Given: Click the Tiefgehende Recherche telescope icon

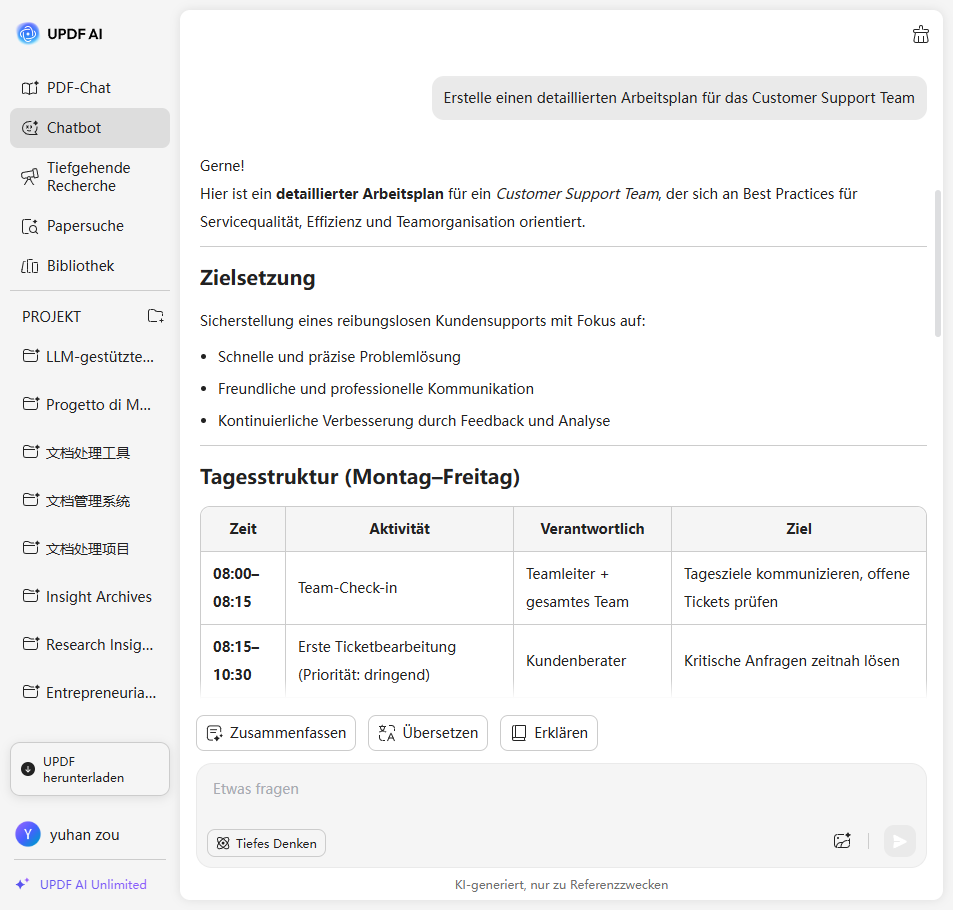Looking at the screenshot, I should (30, 177).
